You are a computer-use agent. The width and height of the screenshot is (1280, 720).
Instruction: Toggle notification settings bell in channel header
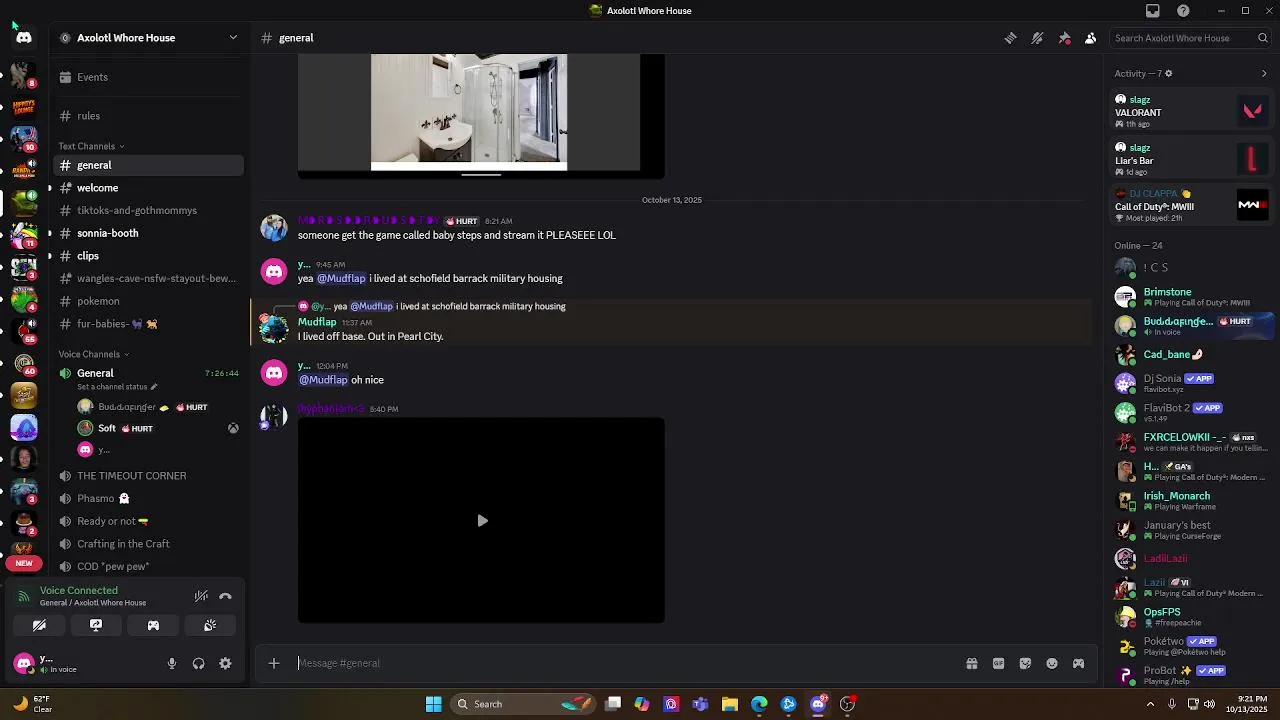coord(1037,38)
